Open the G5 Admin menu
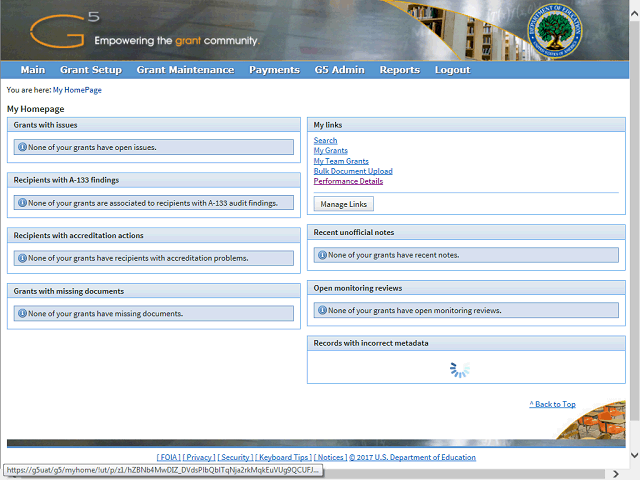This screenshot has height=480, width=640. point(339,70)
